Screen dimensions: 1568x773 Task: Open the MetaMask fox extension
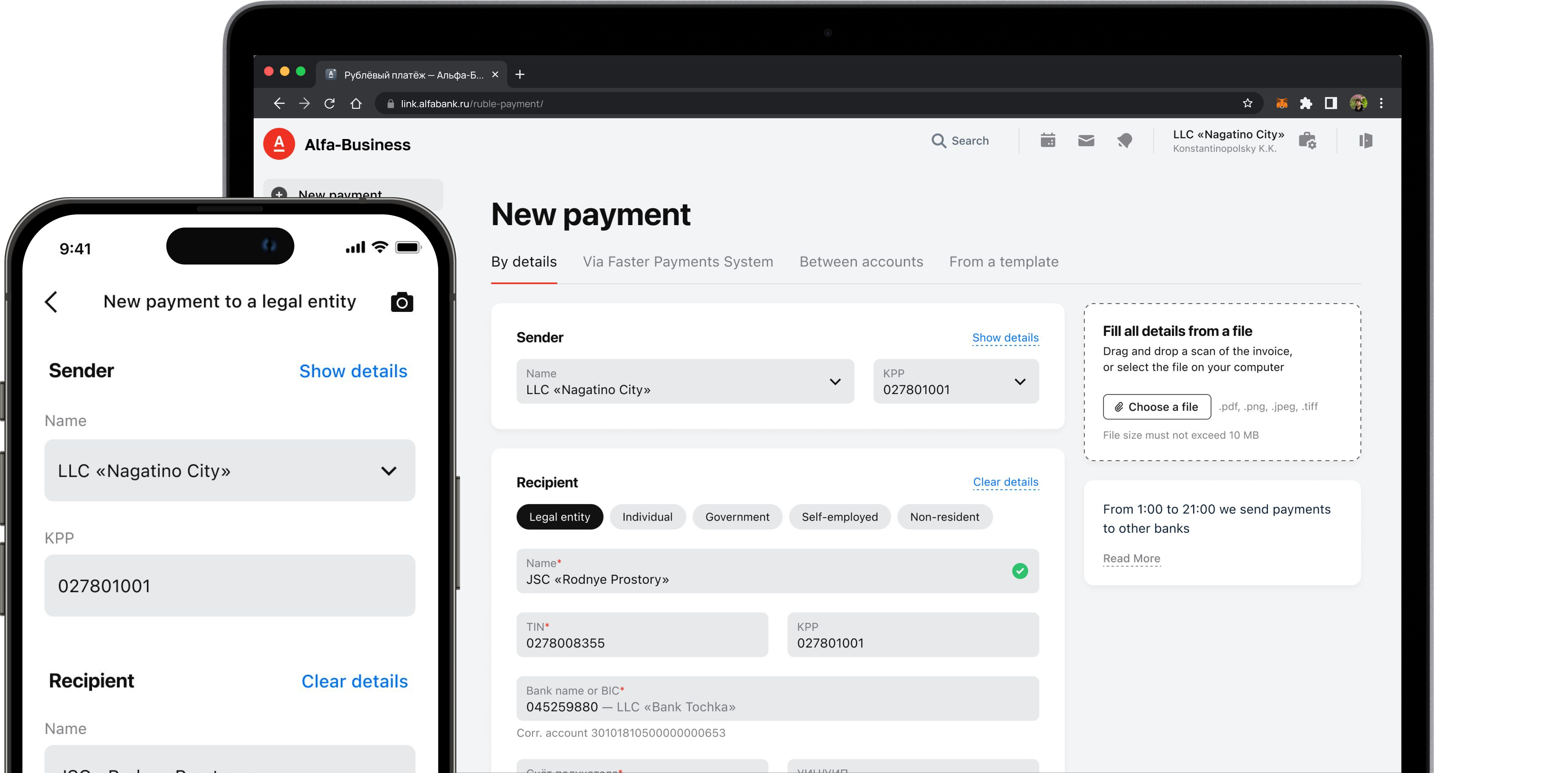[1281, 104]
